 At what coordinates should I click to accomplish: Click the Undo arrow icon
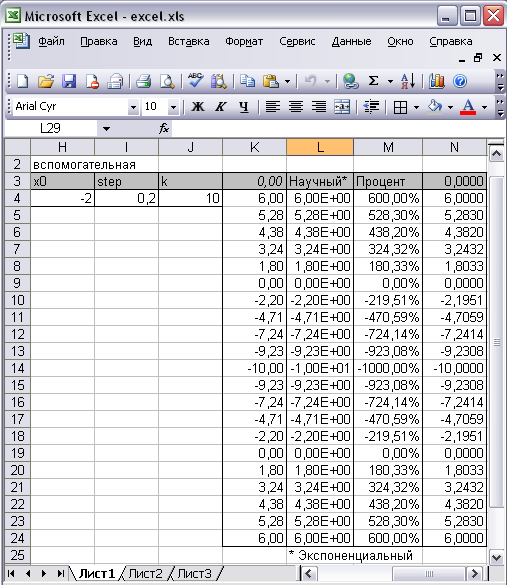click(x=311, y=81)
